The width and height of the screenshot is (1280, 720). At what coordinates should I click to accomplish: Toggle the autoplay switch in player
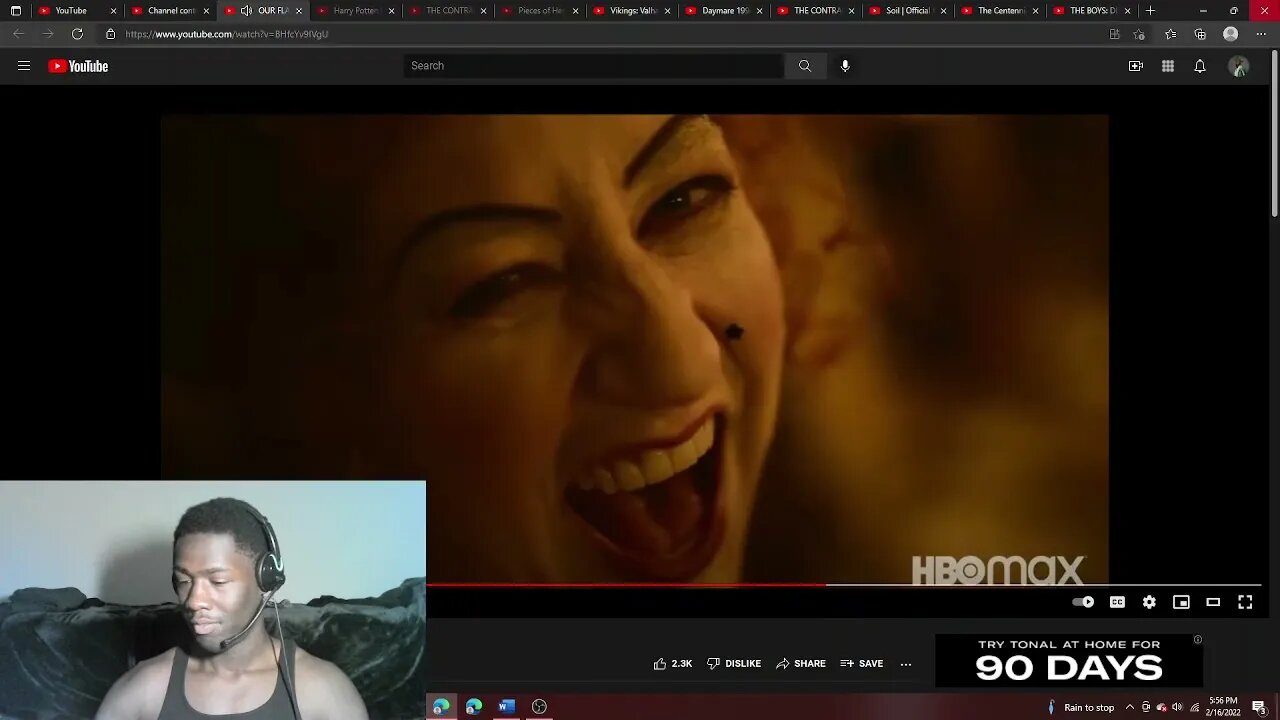[1083, 602]
